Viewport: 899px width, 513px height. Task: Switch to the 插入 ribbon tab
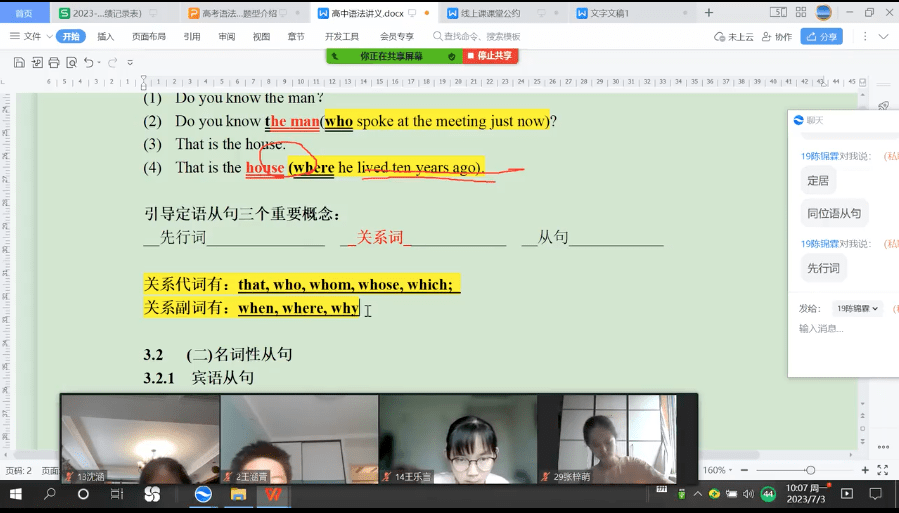(105, 36)
